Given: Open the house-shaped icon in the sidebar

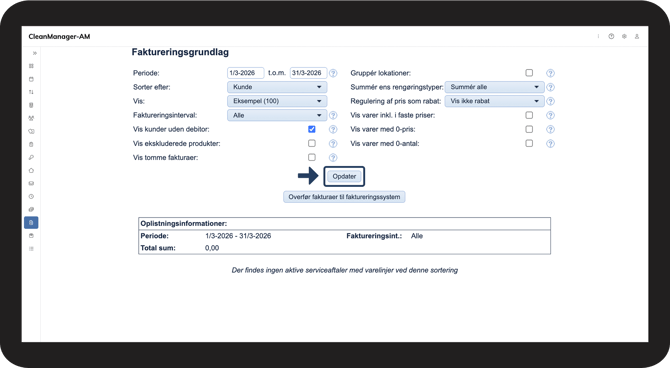Looking at the screenshot, I should click(31, 171).
